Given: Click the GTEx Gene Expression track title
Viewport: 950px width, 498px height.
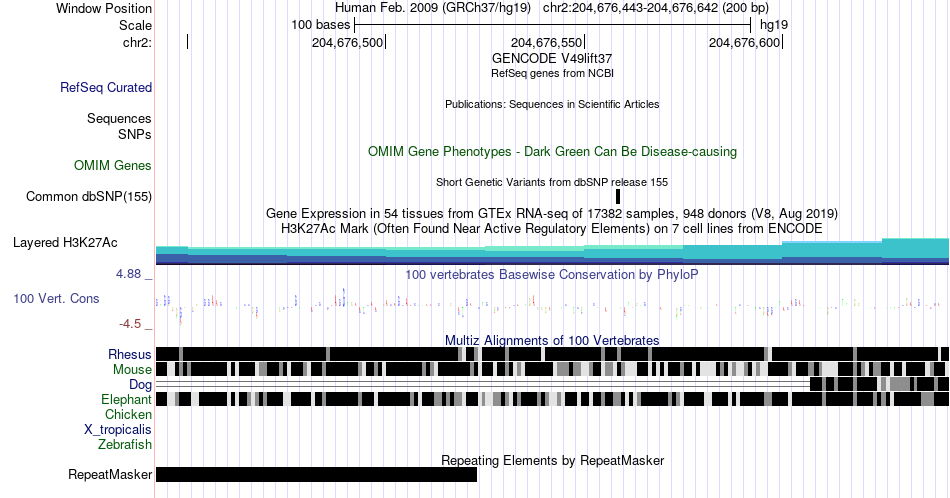Looking at the screenshot, I should tap(552, 213).
